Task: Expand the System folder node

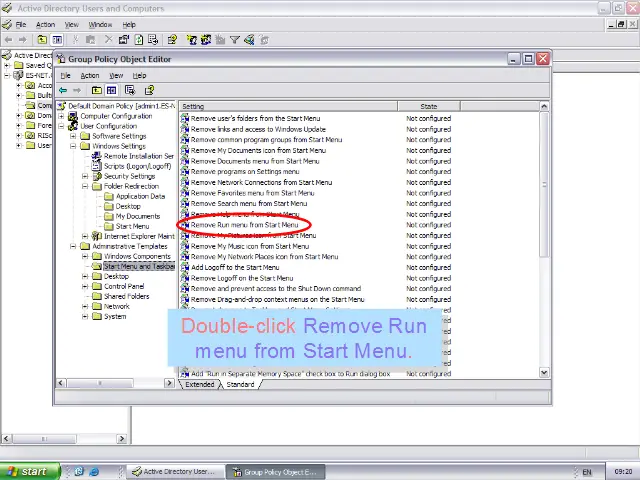Action: [85, 316]
